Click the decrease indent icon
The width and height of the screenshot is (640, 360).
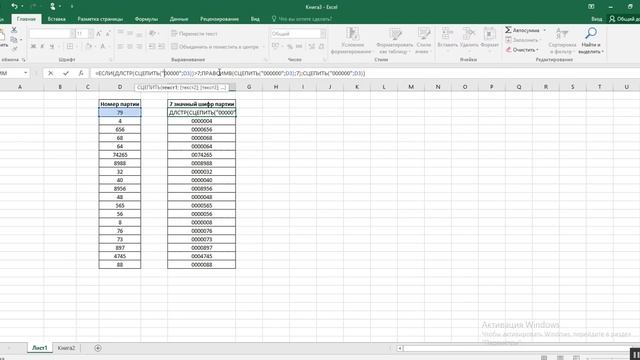click(x=152, y=47)
